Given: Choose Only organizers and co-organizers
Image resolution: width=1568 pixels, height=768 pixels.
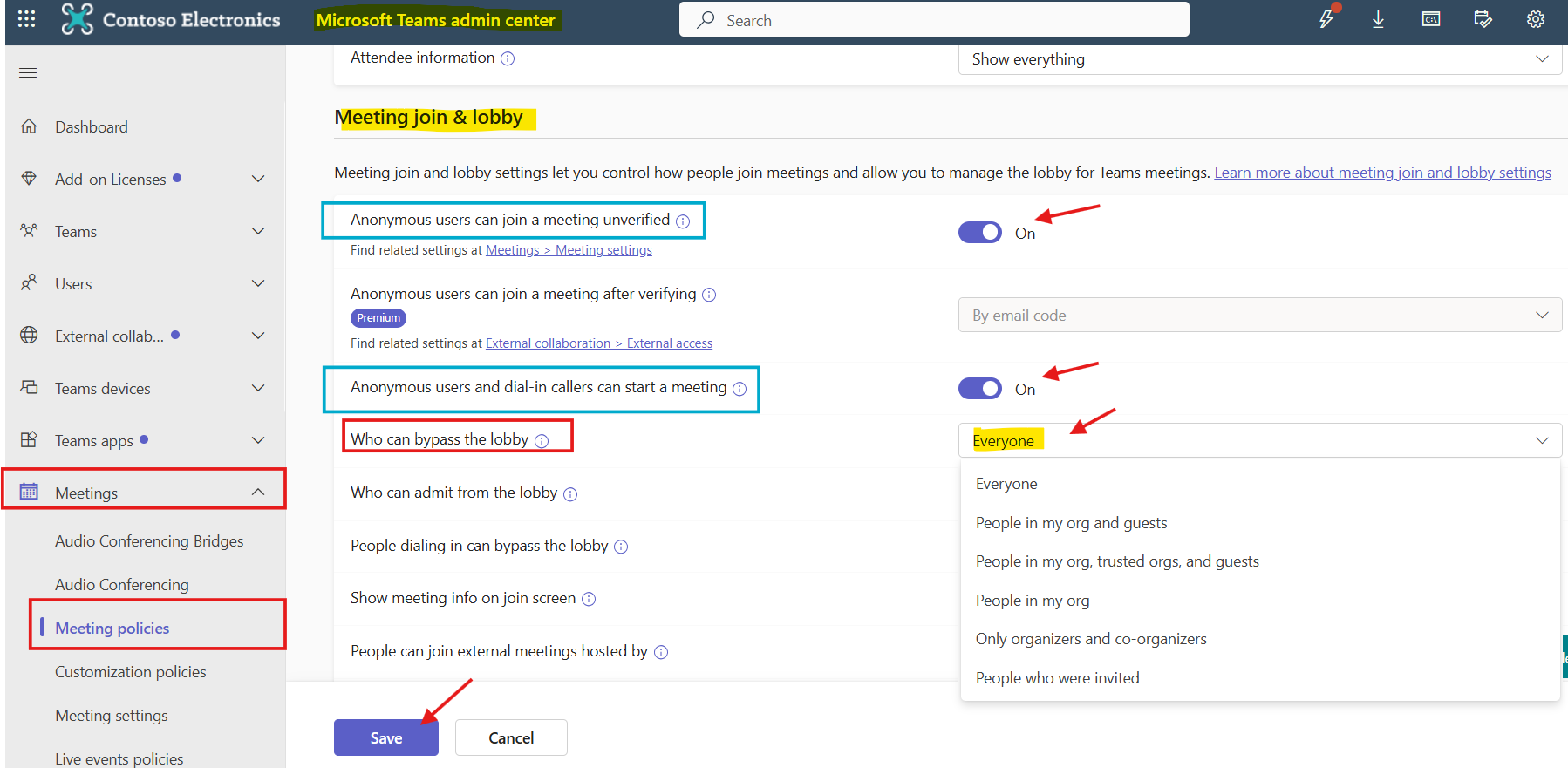Looking at the screenshot, I should pyautogui.click(x=1260, y=639).
